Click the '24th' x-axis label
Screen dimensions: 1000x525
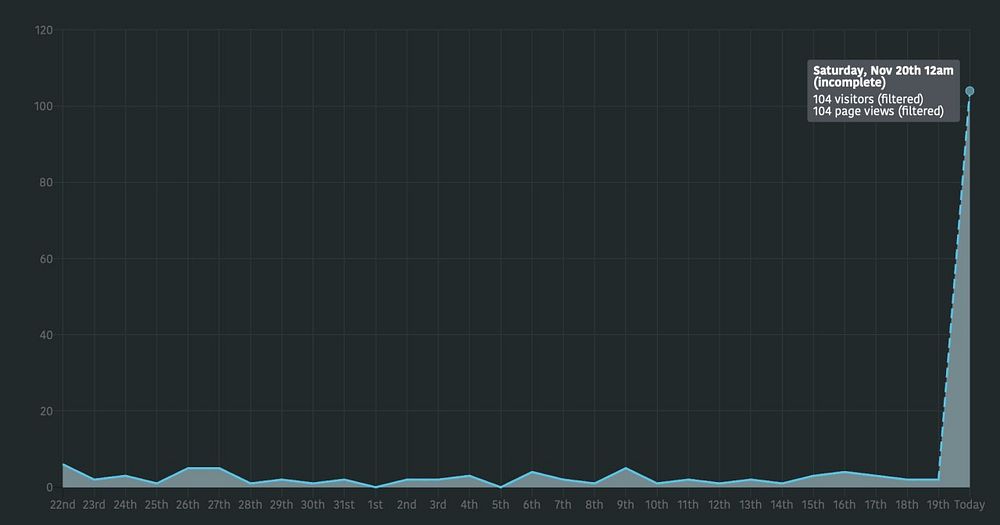[125, 505]
